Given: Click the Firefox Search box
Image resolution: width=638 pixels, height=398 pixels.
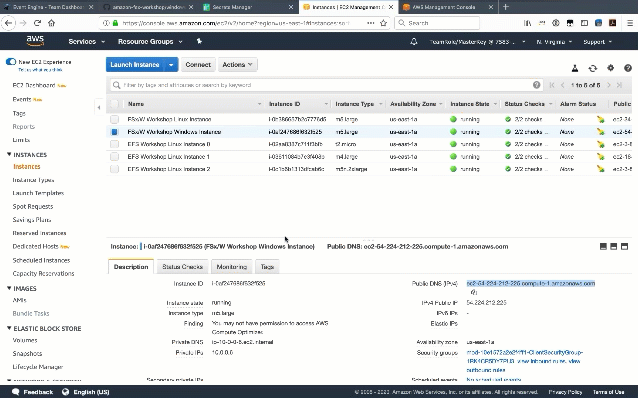Looking at the screenshot, I should click(437, 23).
